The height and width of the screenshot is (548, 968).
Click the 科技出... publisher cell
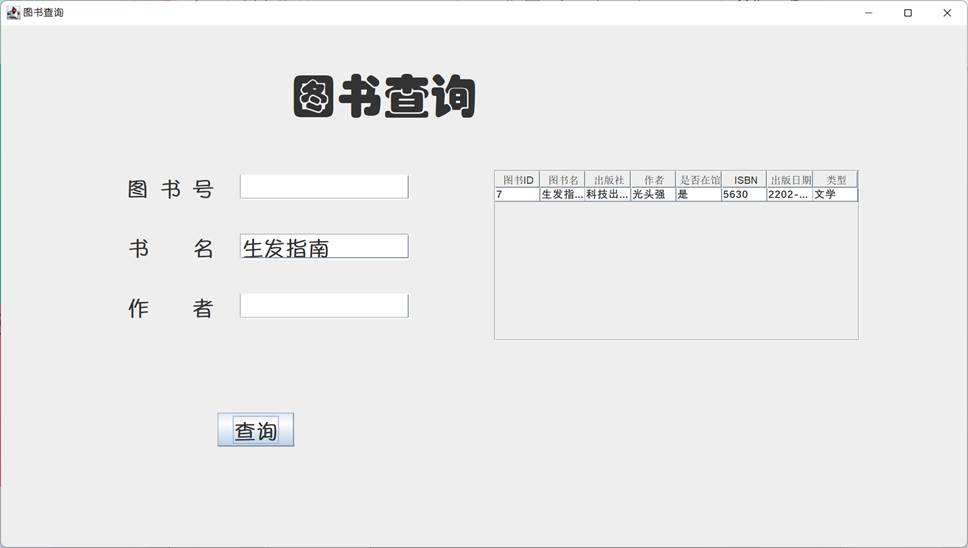tap(608, 194)
